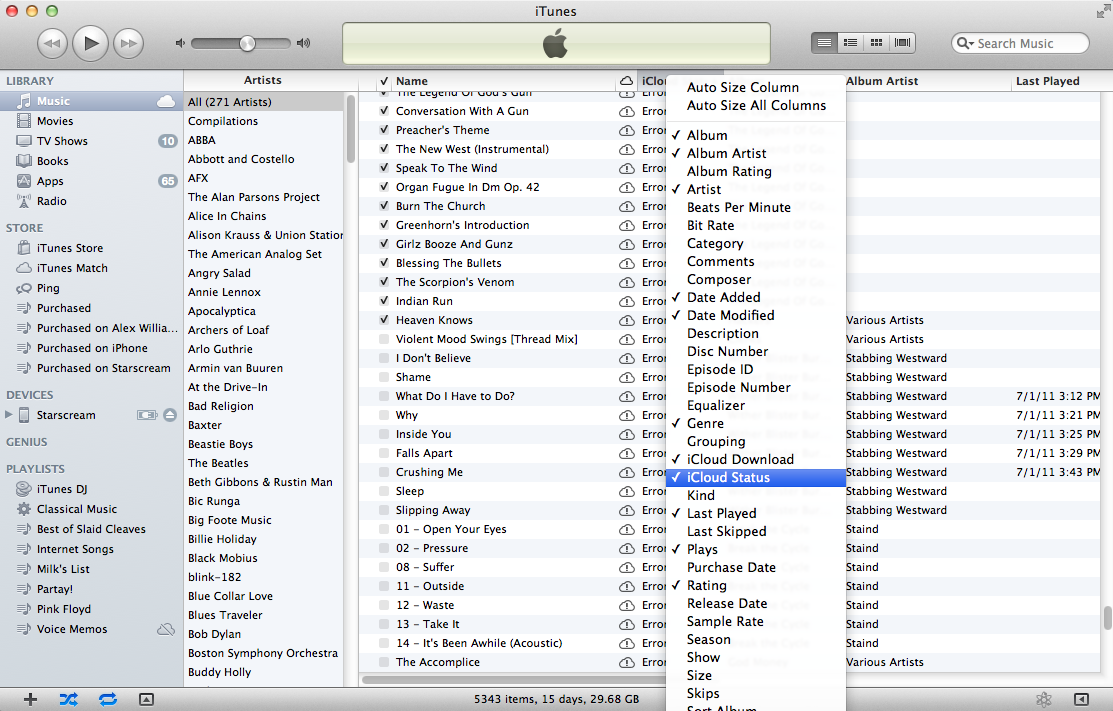Open the Genius atom icon at bottom right
The height and width of the screenshot is (711, 1113).
pyautogui.click(x=1044, y=699)
